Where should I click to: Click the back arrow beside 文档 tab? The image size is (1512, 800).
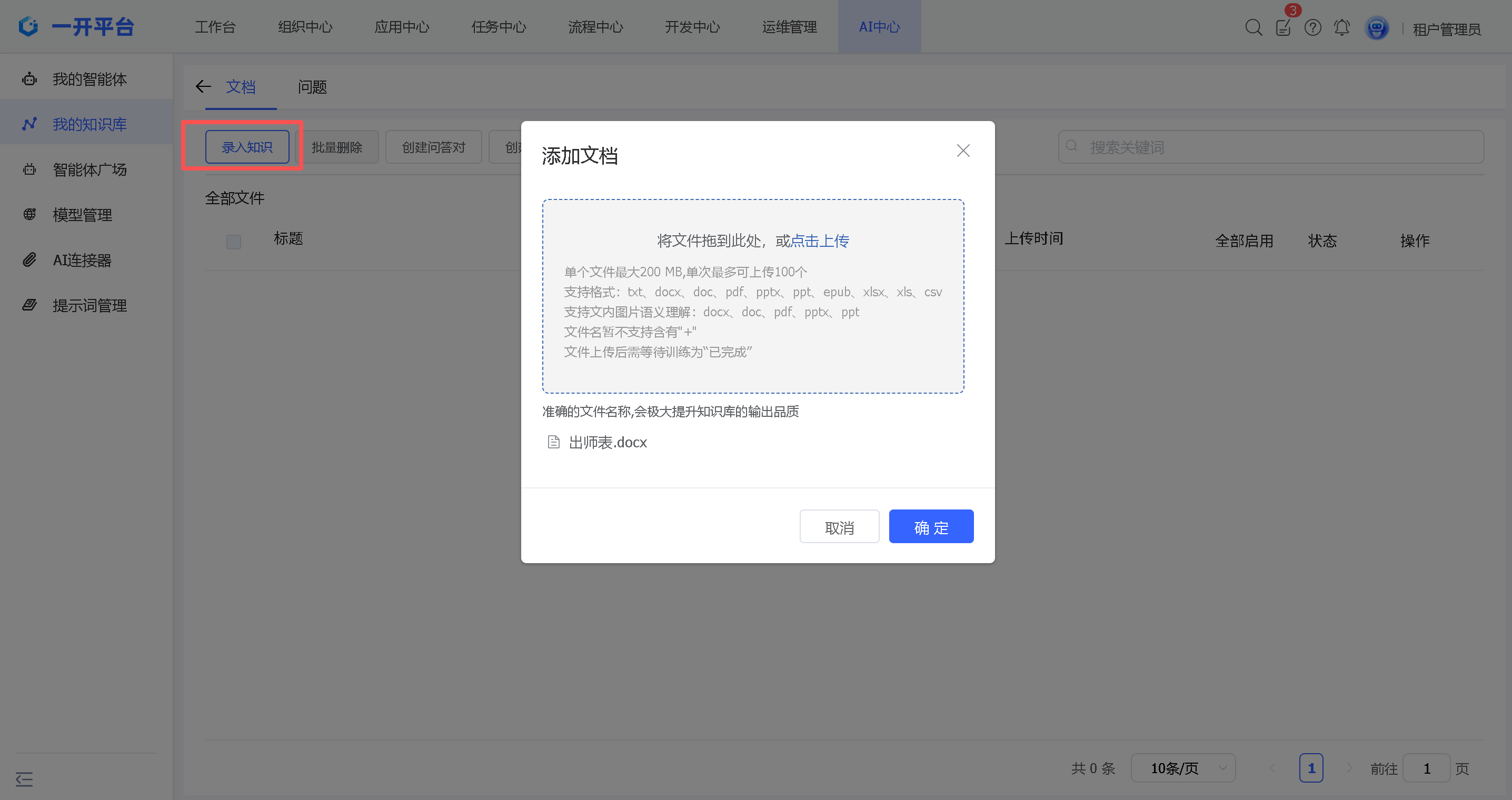[x=203, y=87]
